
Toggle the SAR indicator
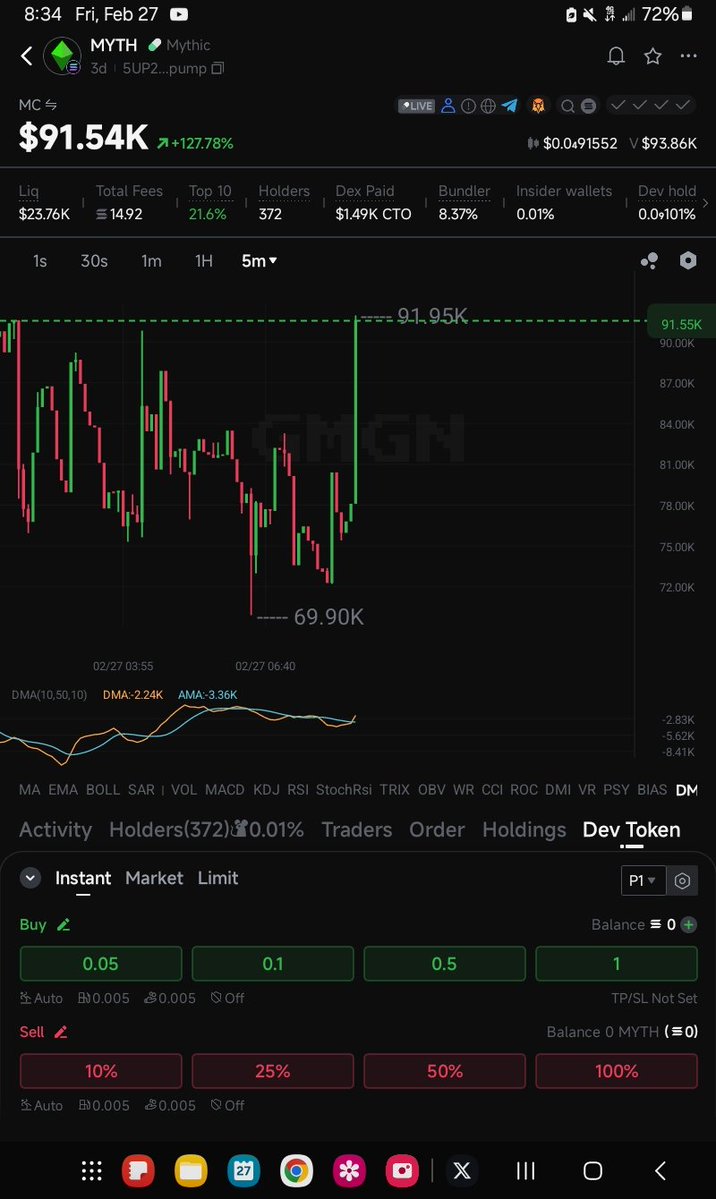(142, 790)
